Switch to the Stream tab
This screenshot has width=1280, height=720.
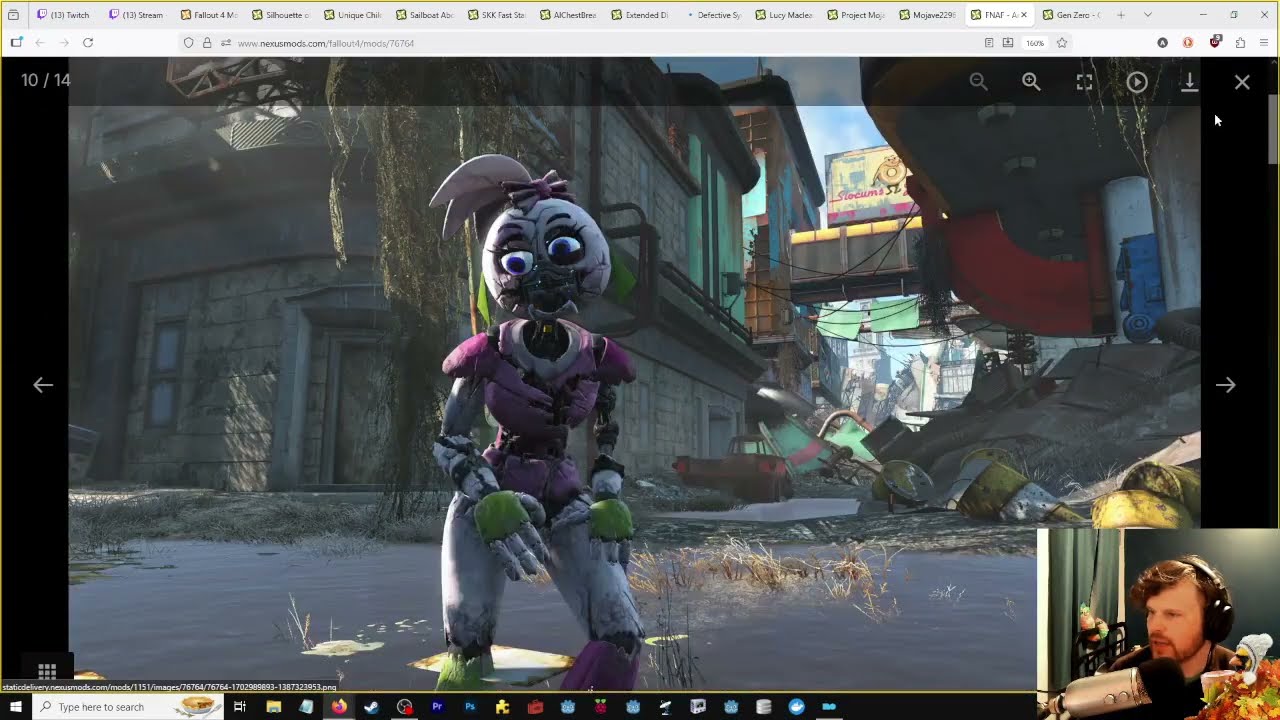[x=136, y=15]
